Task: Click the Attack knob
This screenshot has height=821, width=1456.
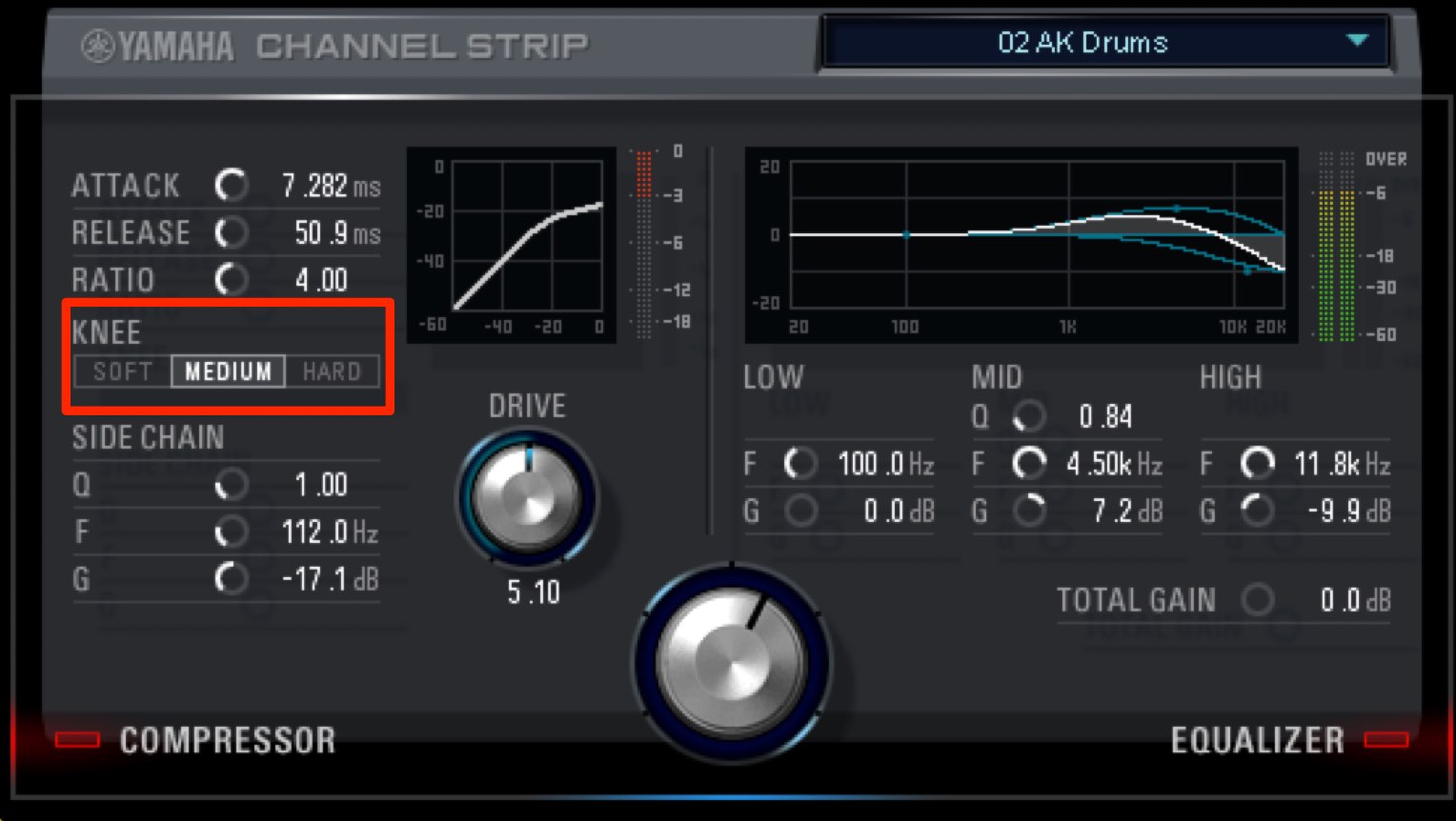Action: 231,185
